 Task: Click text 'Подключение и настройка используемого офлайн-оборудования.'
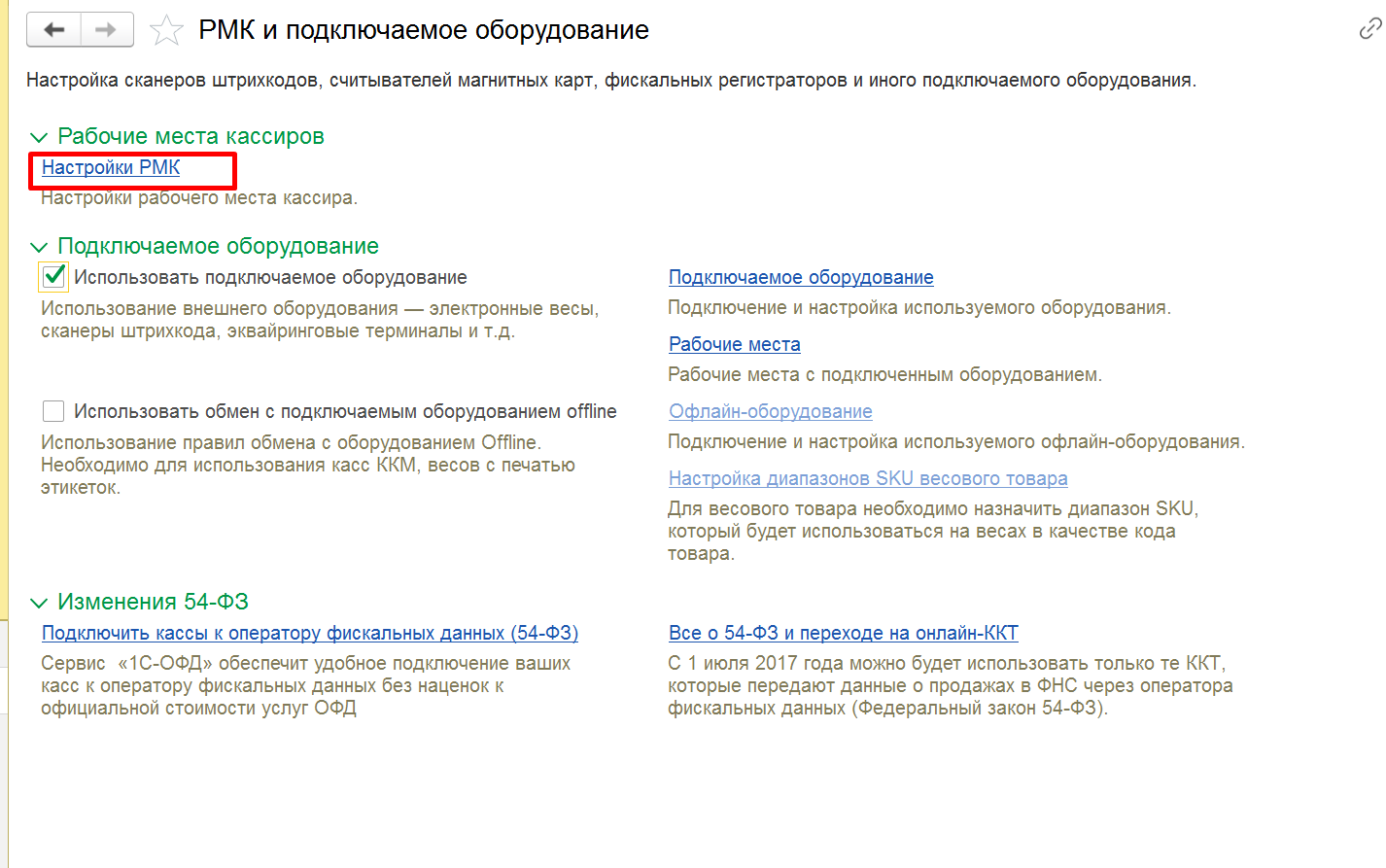pyautogui.click(x=956, y=441)
